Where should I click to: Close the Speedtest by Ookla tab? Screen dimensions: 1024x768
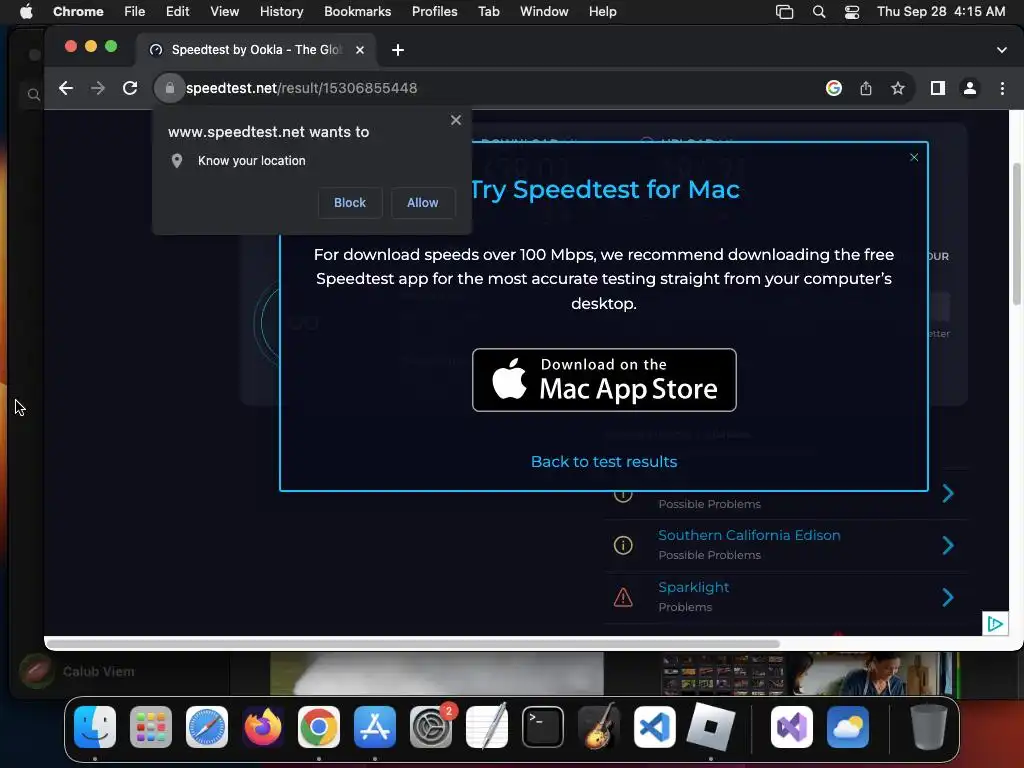coord(360,50)
